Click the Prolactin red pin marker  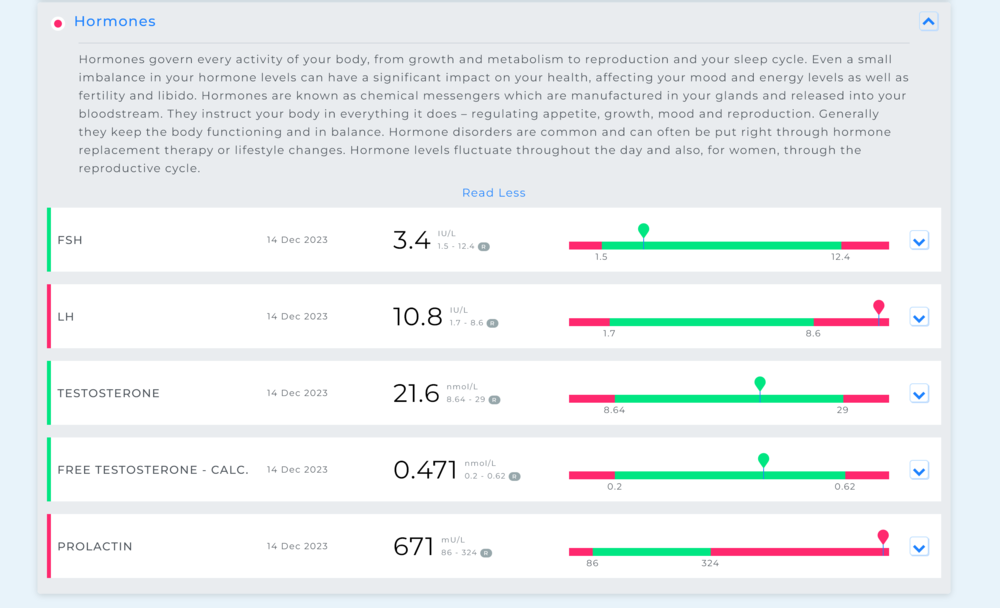[x=883, y=538]
